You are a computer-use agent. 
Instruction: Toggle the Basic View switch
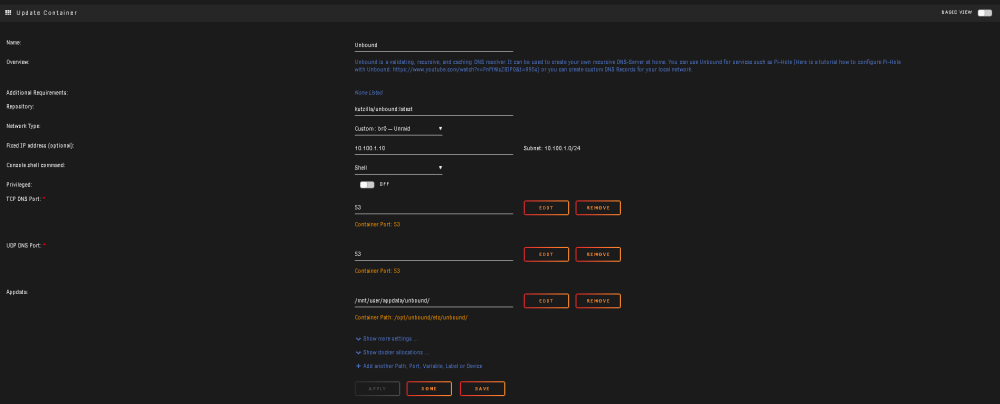tap(985, 13)
